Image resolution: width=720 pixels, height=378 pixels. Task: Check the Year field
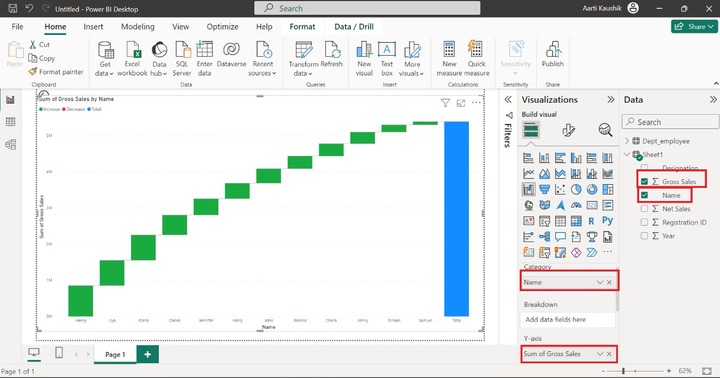click(644, 236)
